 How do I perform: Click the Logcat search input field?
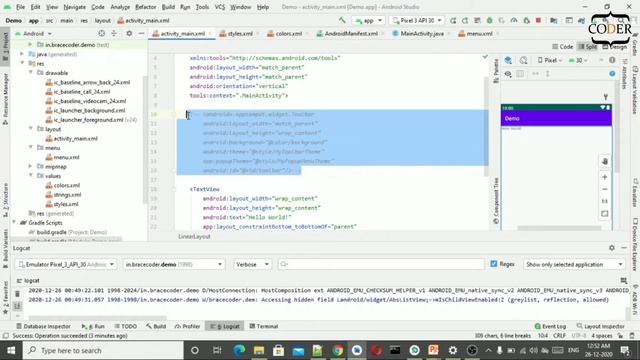tap(381, 264)
